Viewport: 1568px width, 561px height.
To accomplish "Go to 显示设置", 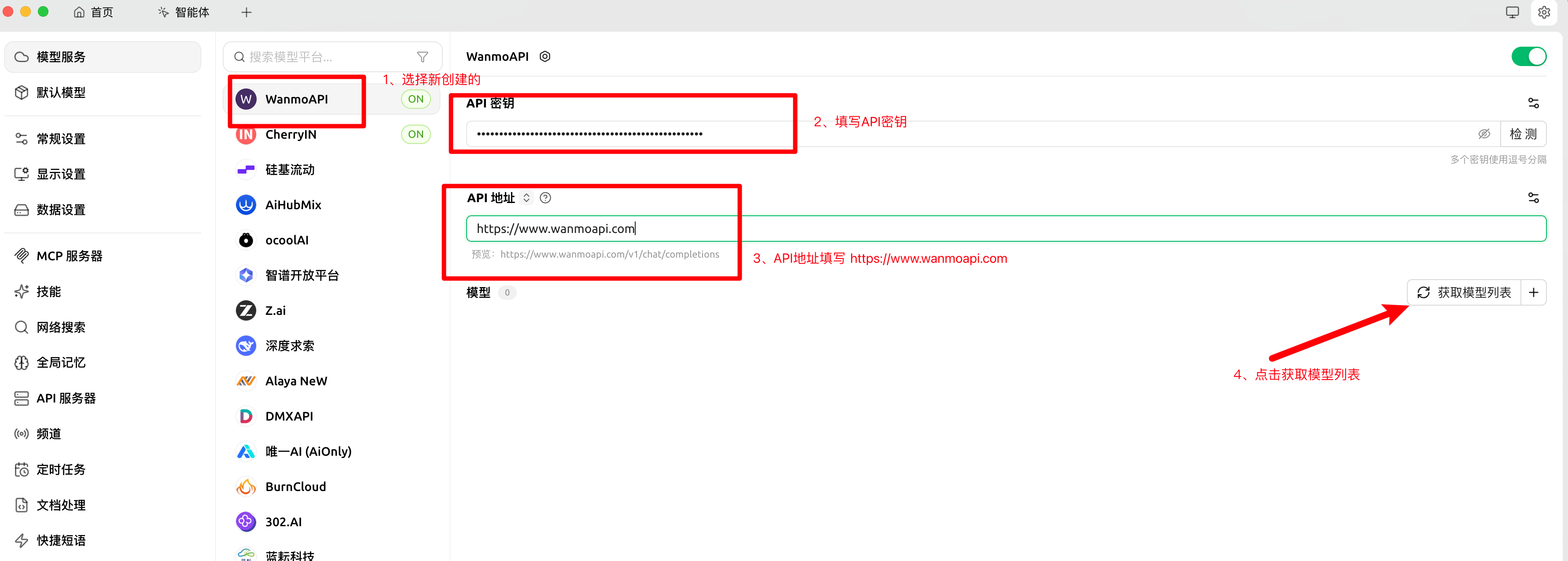I will 102,174.
